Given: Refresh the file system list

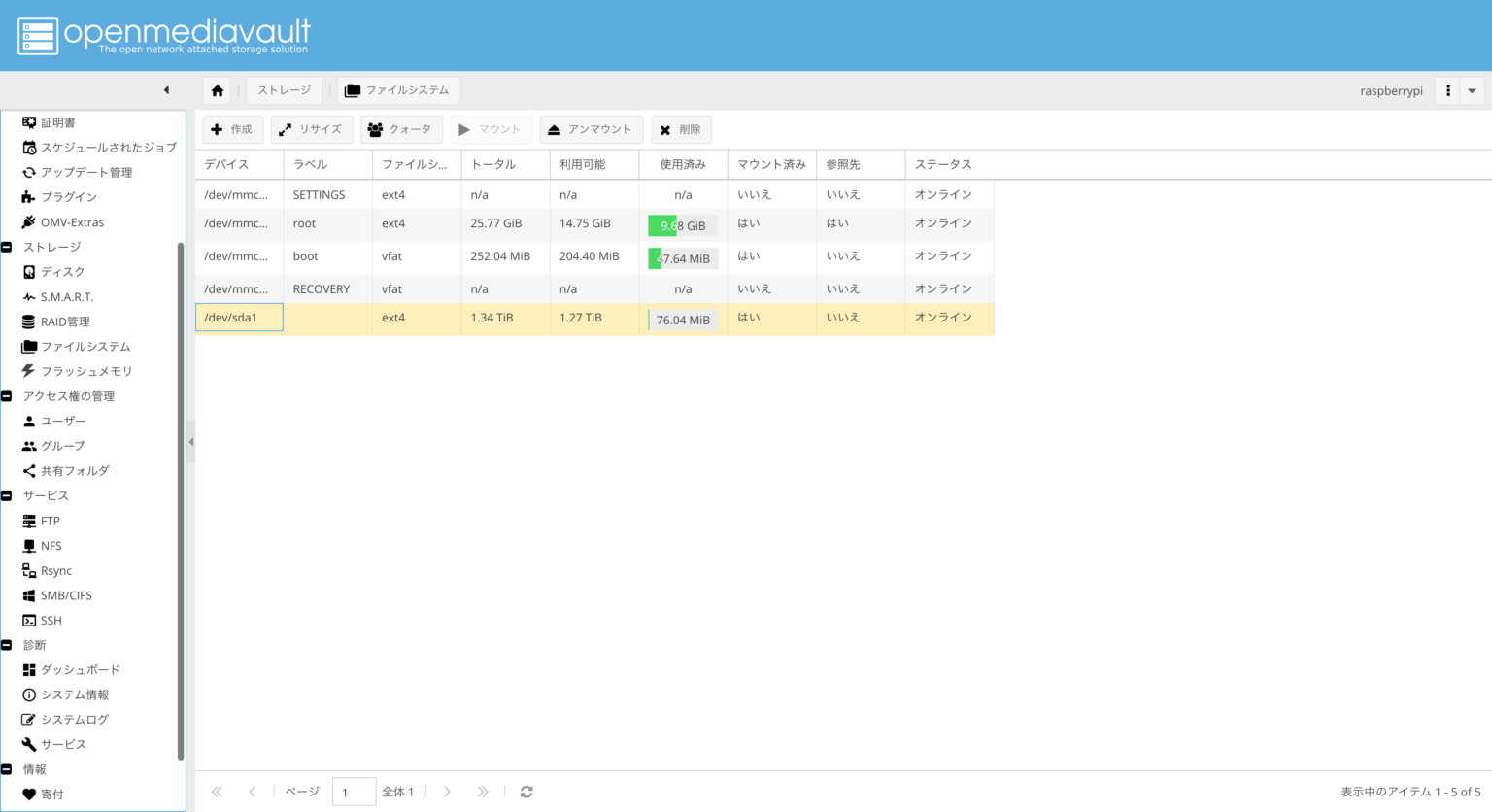Looking at the screenshot, I should 526,792.
